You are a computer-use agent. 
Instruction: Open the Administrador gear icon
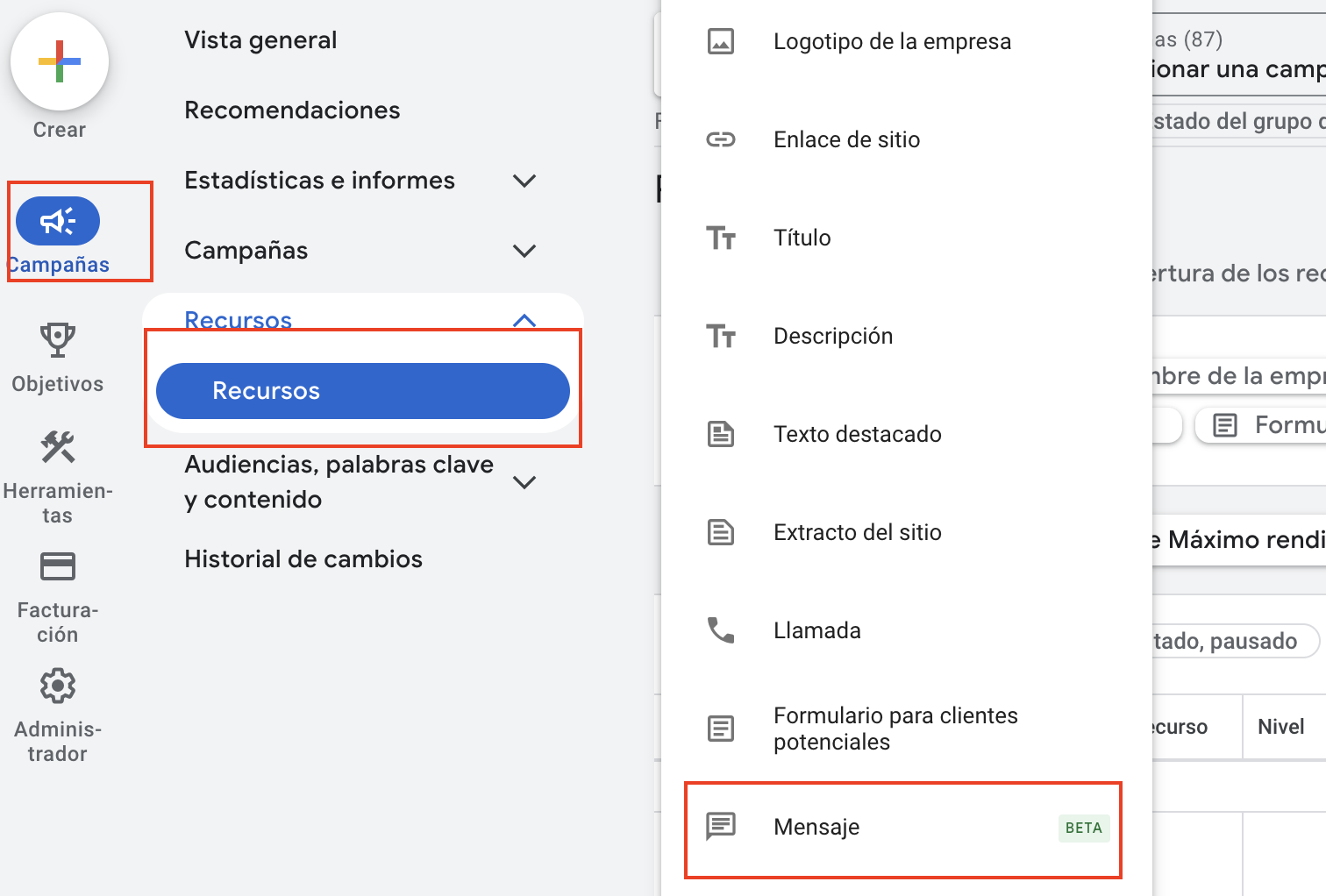(57, 686)
